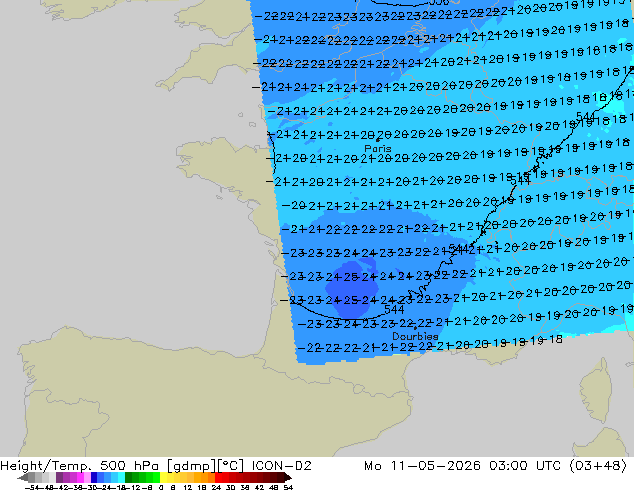Screen dimensions: 634x490
Task: Click the bright red swatch in the color scale
Action: 218,477
